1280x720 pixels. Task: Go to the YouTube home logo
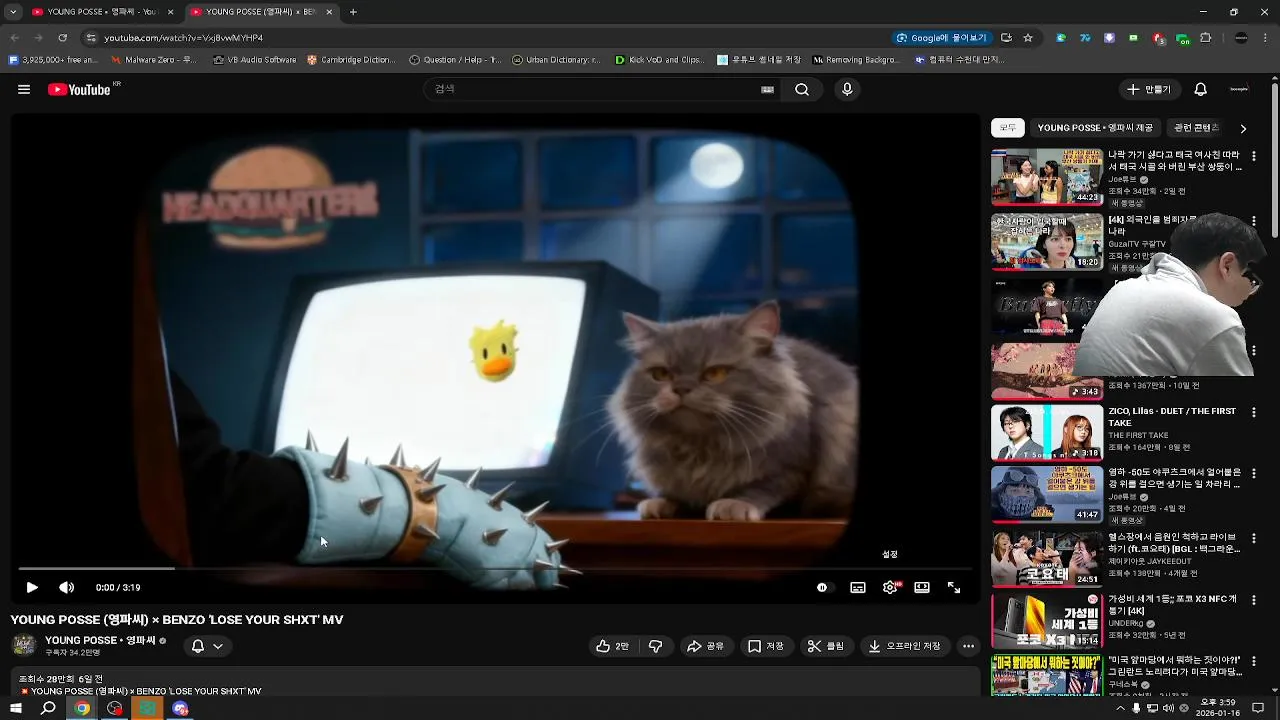pos(80,89)
